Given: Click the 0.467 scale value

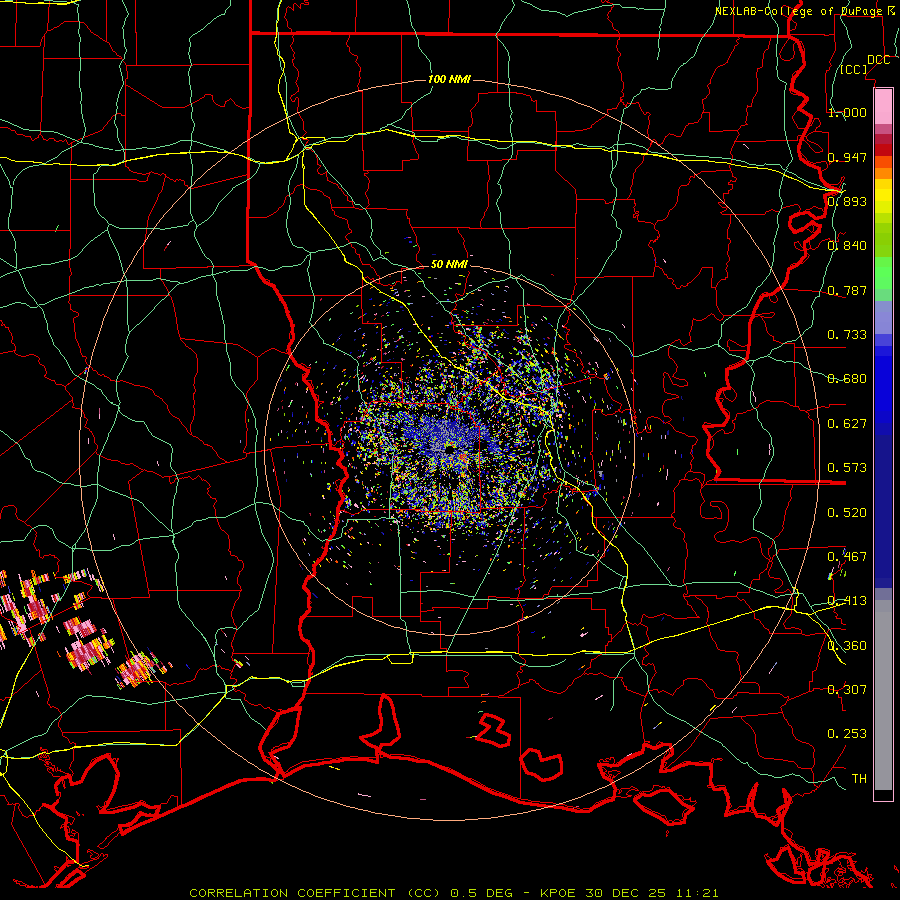Looking at the screenshot, I should pyautogui.click(x=847, y=557).
